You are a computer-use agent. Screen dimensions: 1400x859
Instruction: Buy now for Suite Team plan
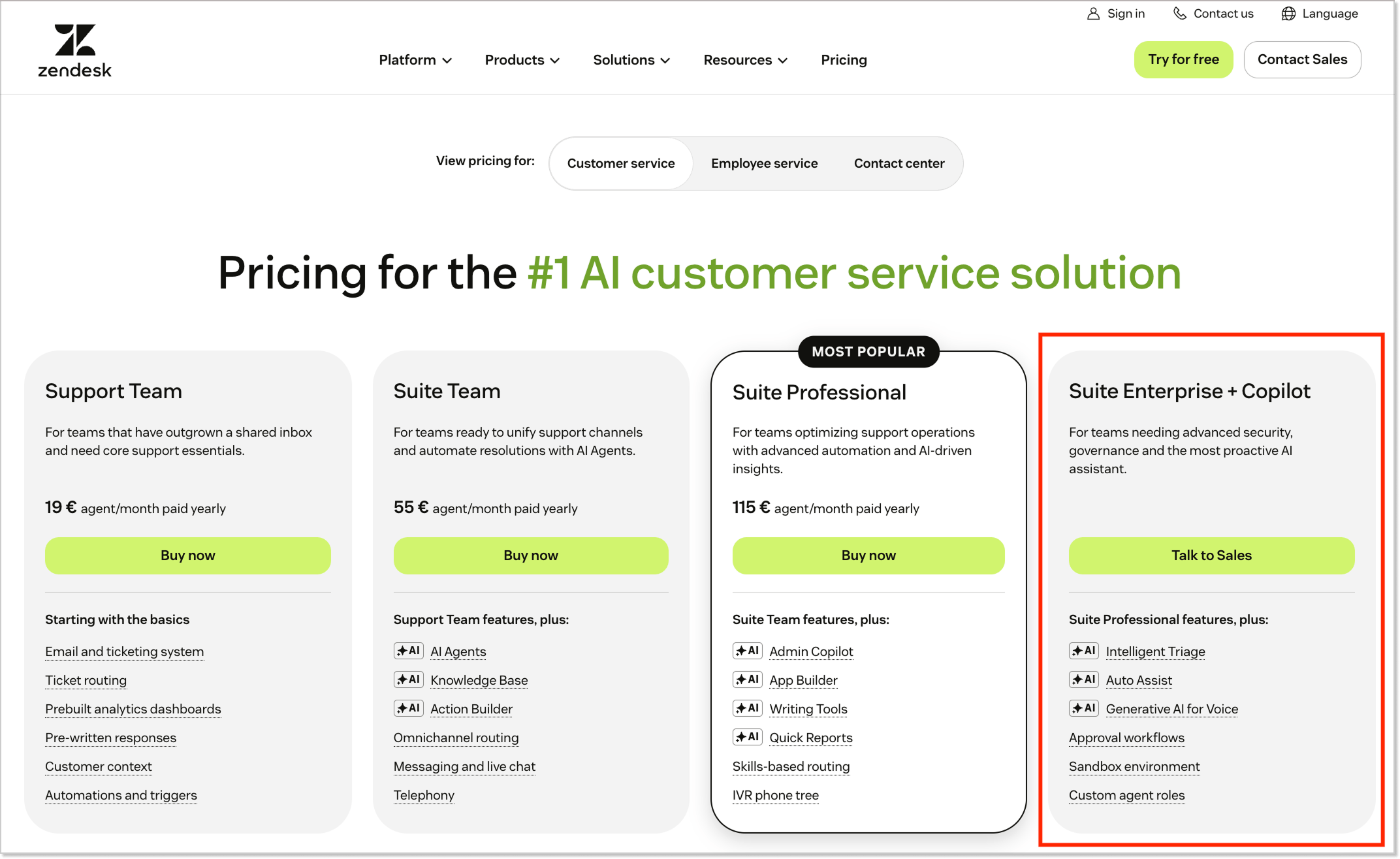531,555
